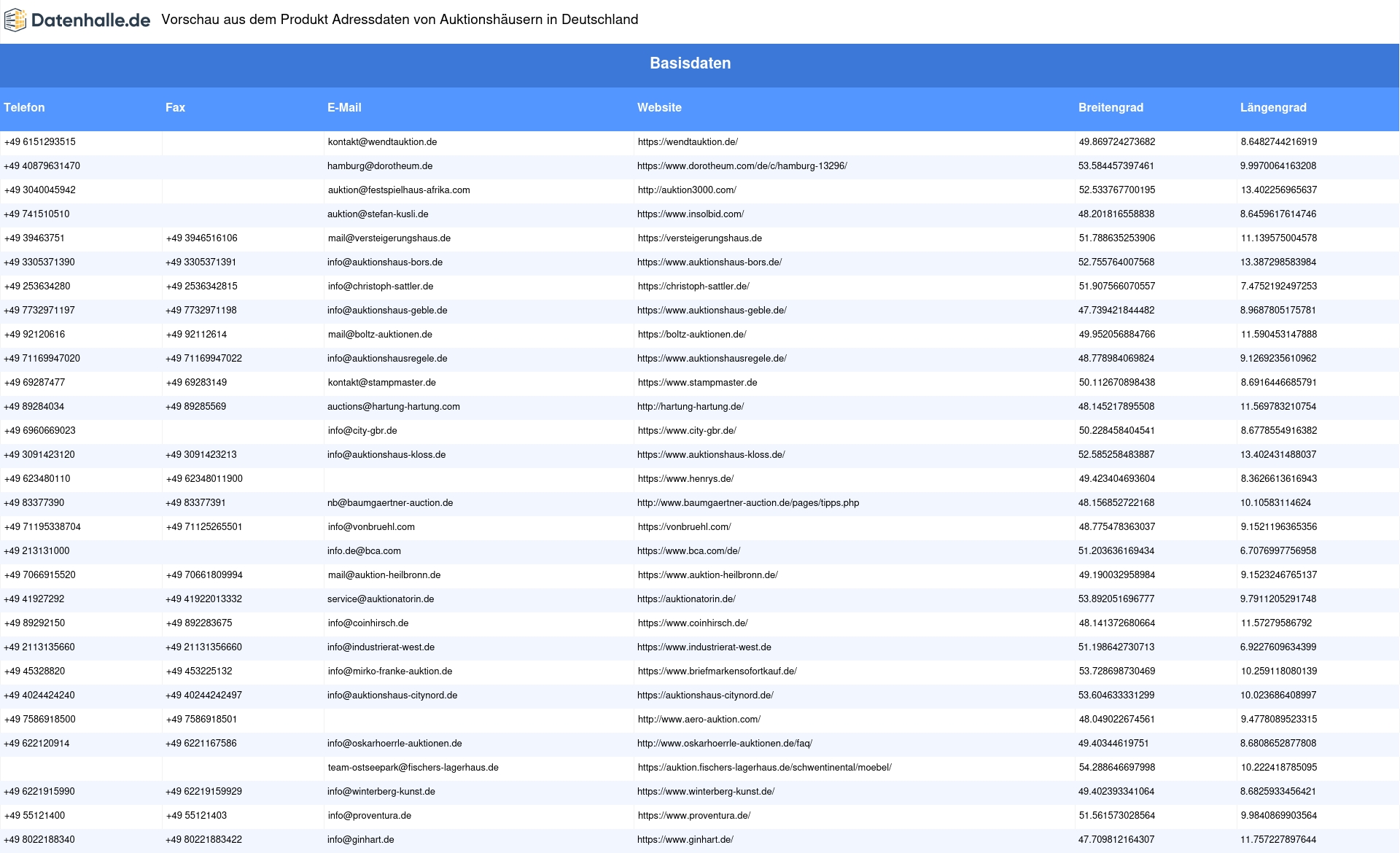This screenshot has height=853, width=1400.
Task: Open the auktion3000.com website link
Action: click(x=687, y=190)
